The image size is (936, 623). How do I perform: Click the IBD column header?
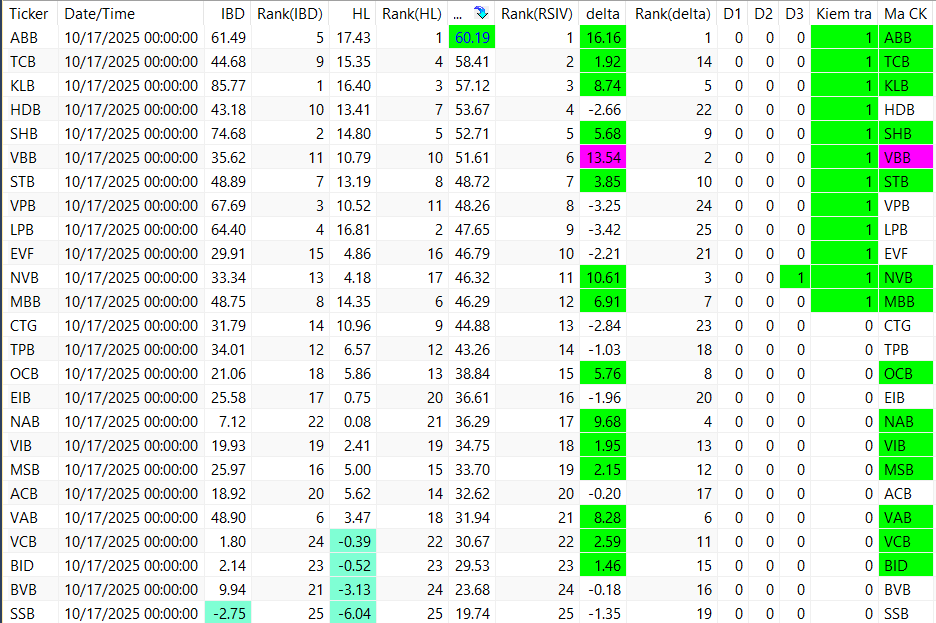click(232, 13)
